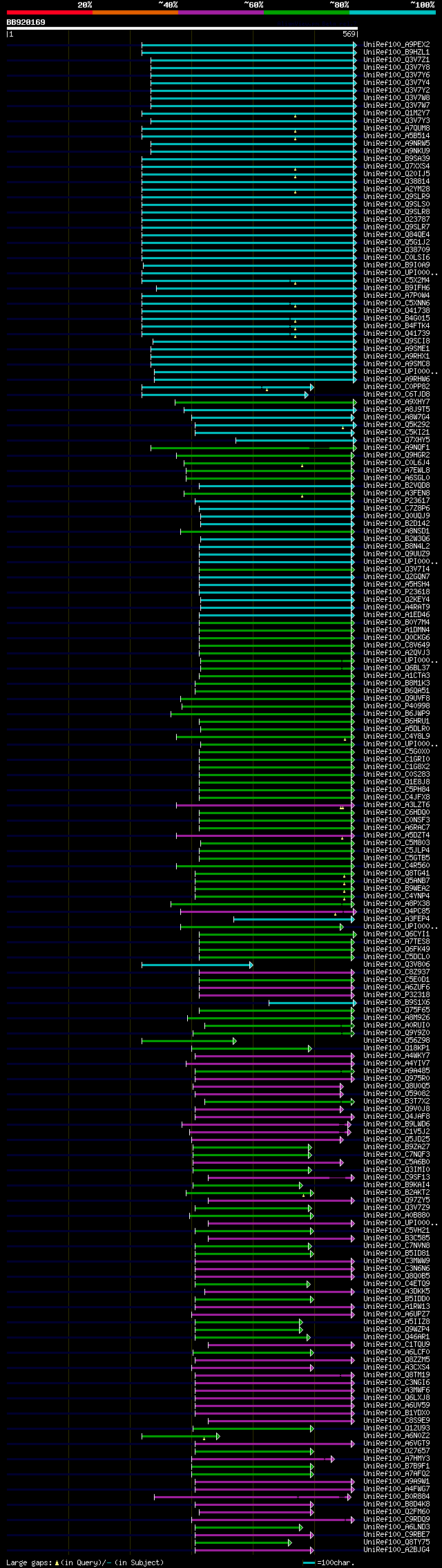Image resolution: width=442 pixels, height=1568 pixels.
Task: Click the Large gaps legend text
Action: [x=85, y=1562]
